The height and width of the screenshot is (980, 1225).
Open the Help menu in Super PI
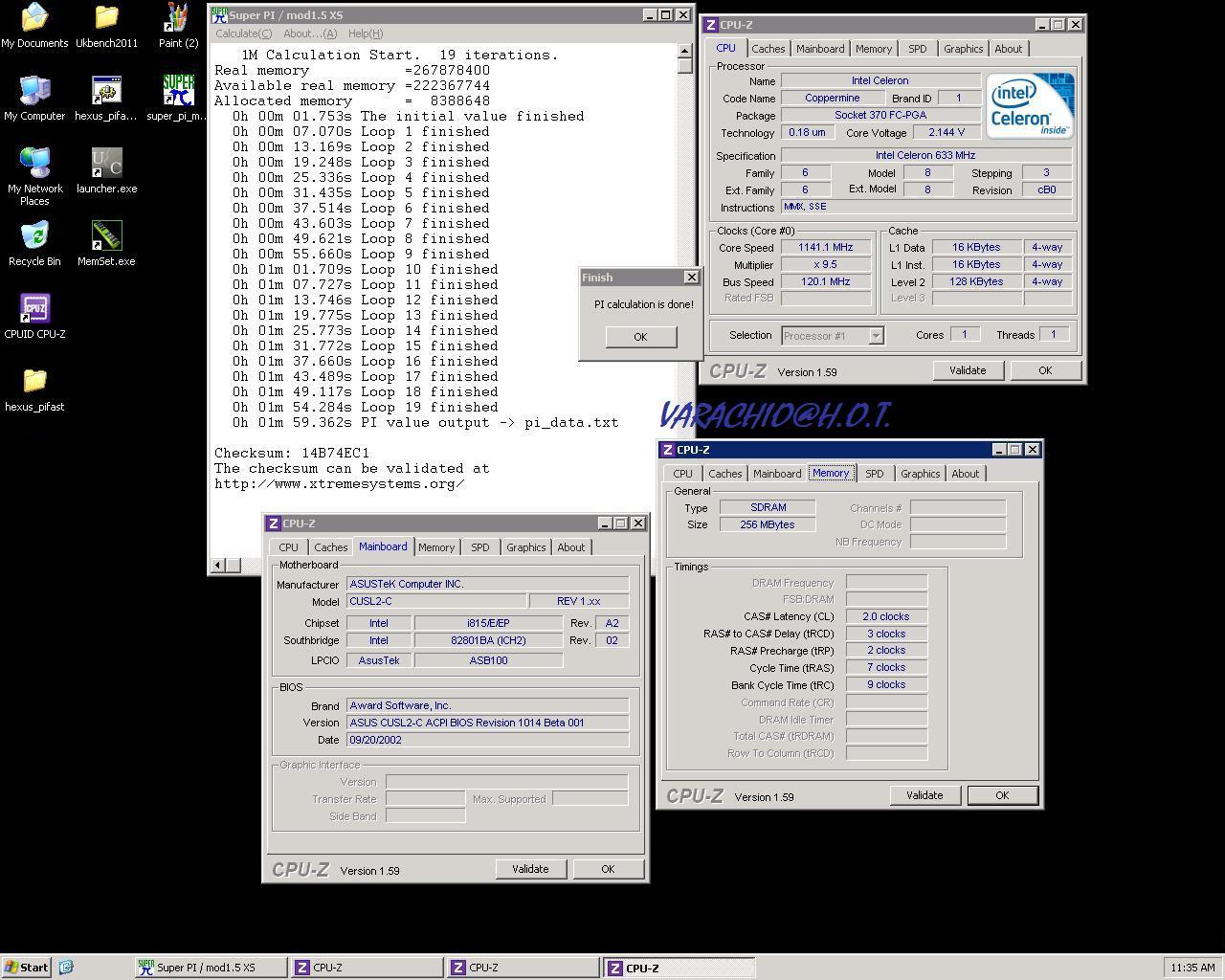pos(366,33)
